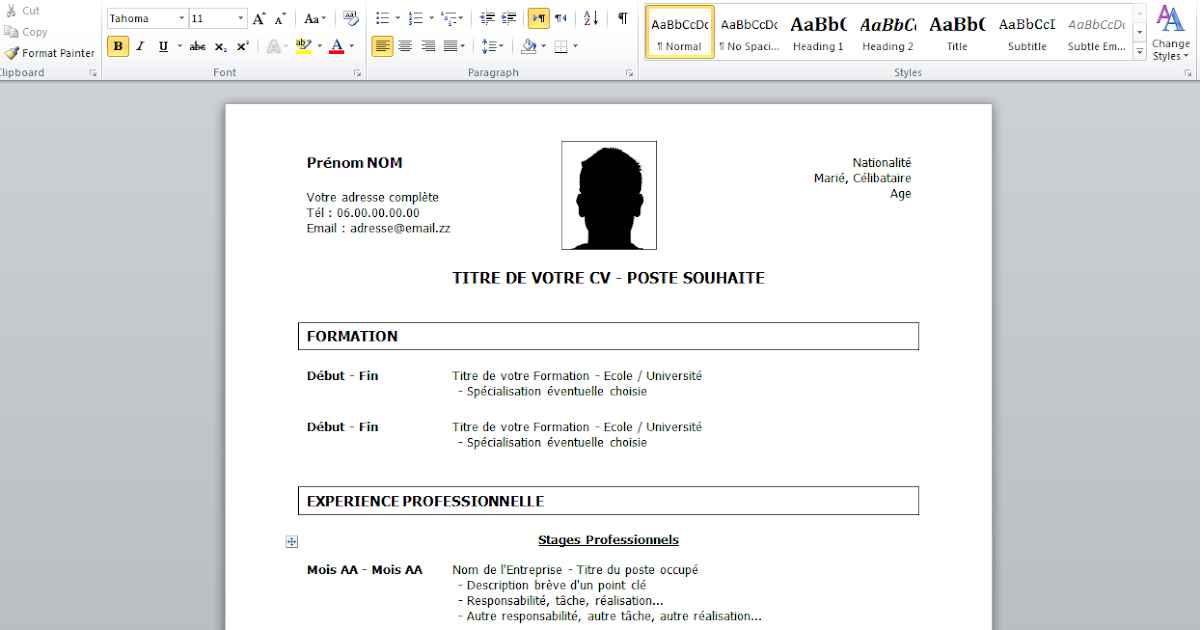Viewport: 1200px width, 630px height.
Task: Toggle Show/Hide paragraph marks
Action: pyautogui.click(x=622, y=18)
